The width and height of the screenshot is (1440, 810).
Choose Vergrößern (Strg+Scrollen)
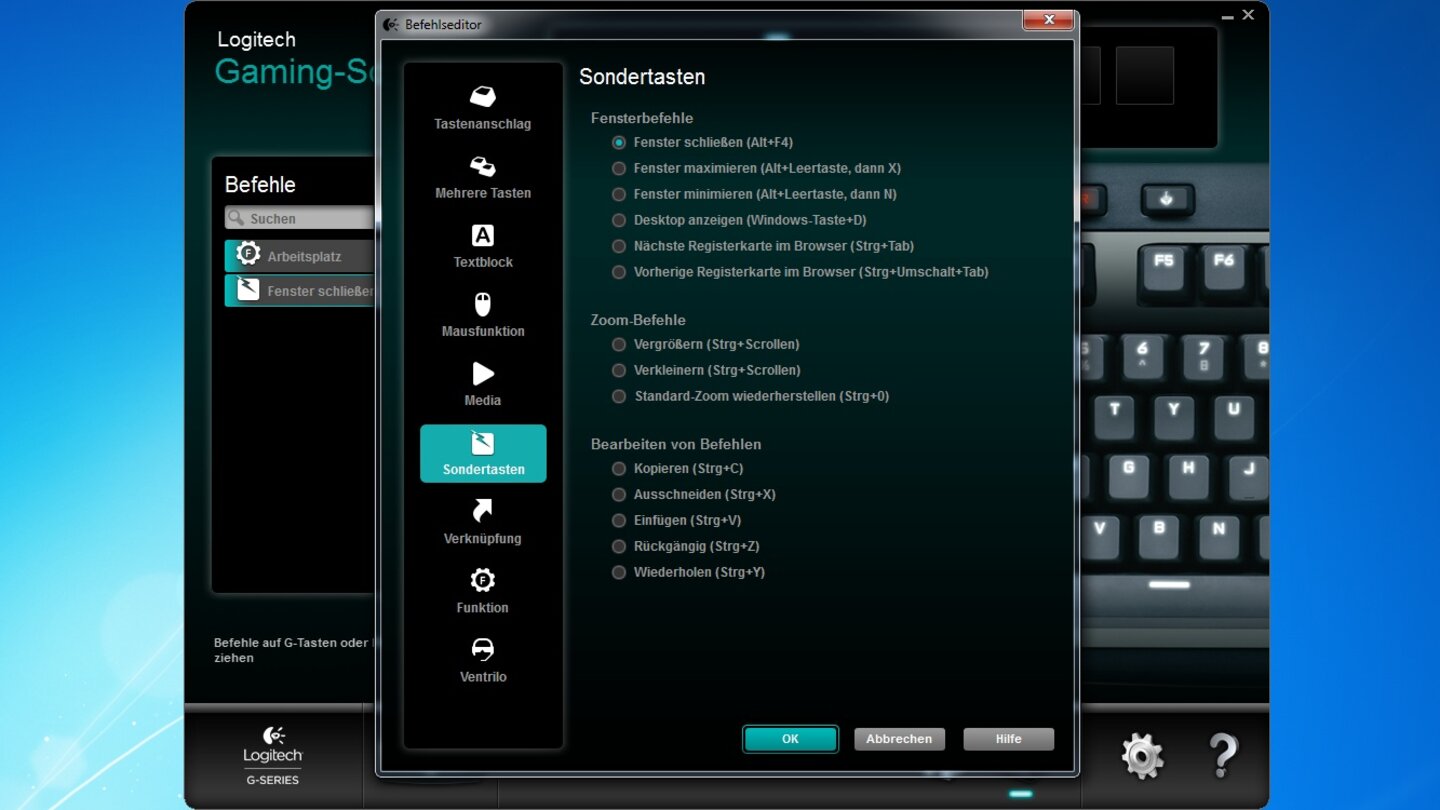pos(706,344)
